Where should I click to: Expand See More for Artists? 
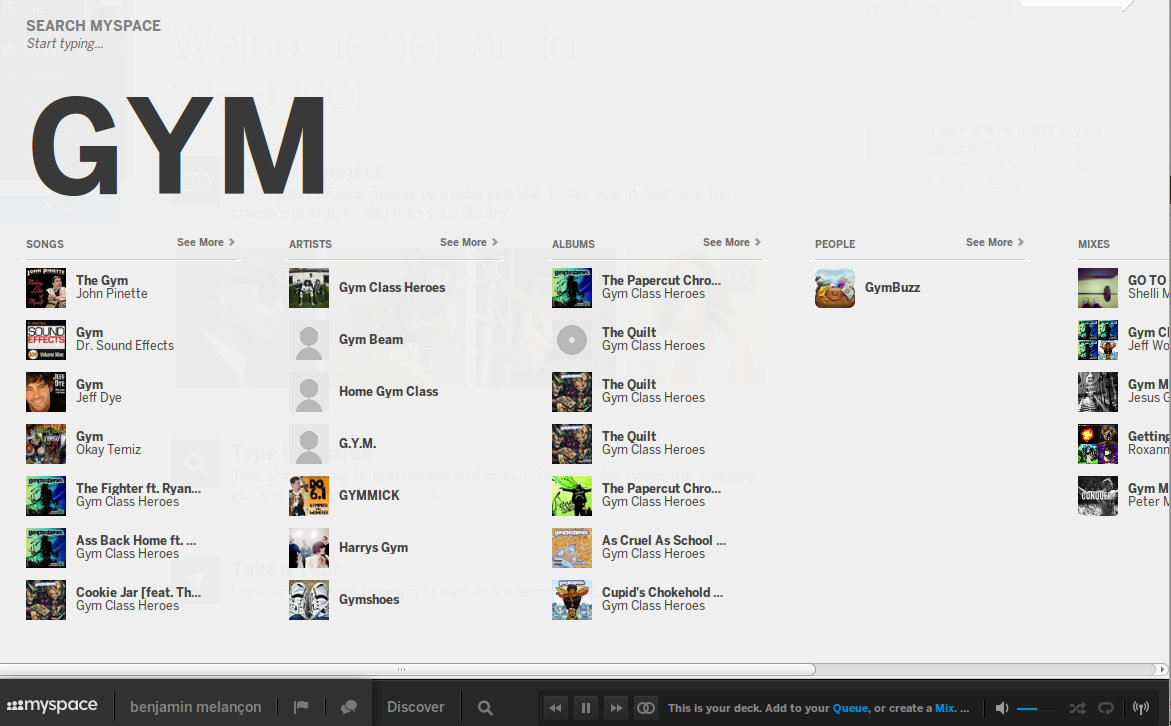point(469,242)
